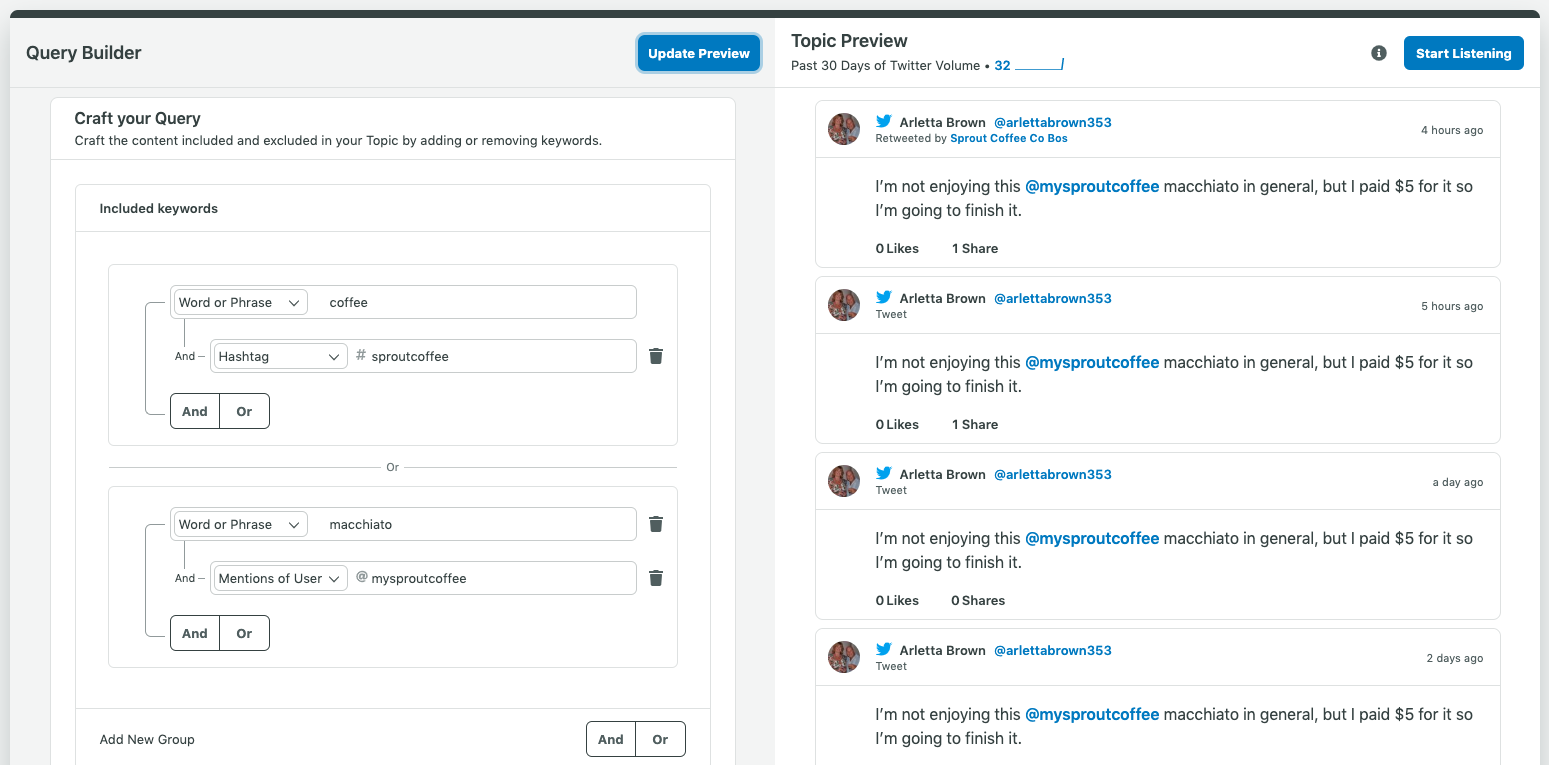Open @arlettabrown353 on the 4 hours ago tweet
Viewport: 1549px width, 765px height.
tap(1053, 122)
